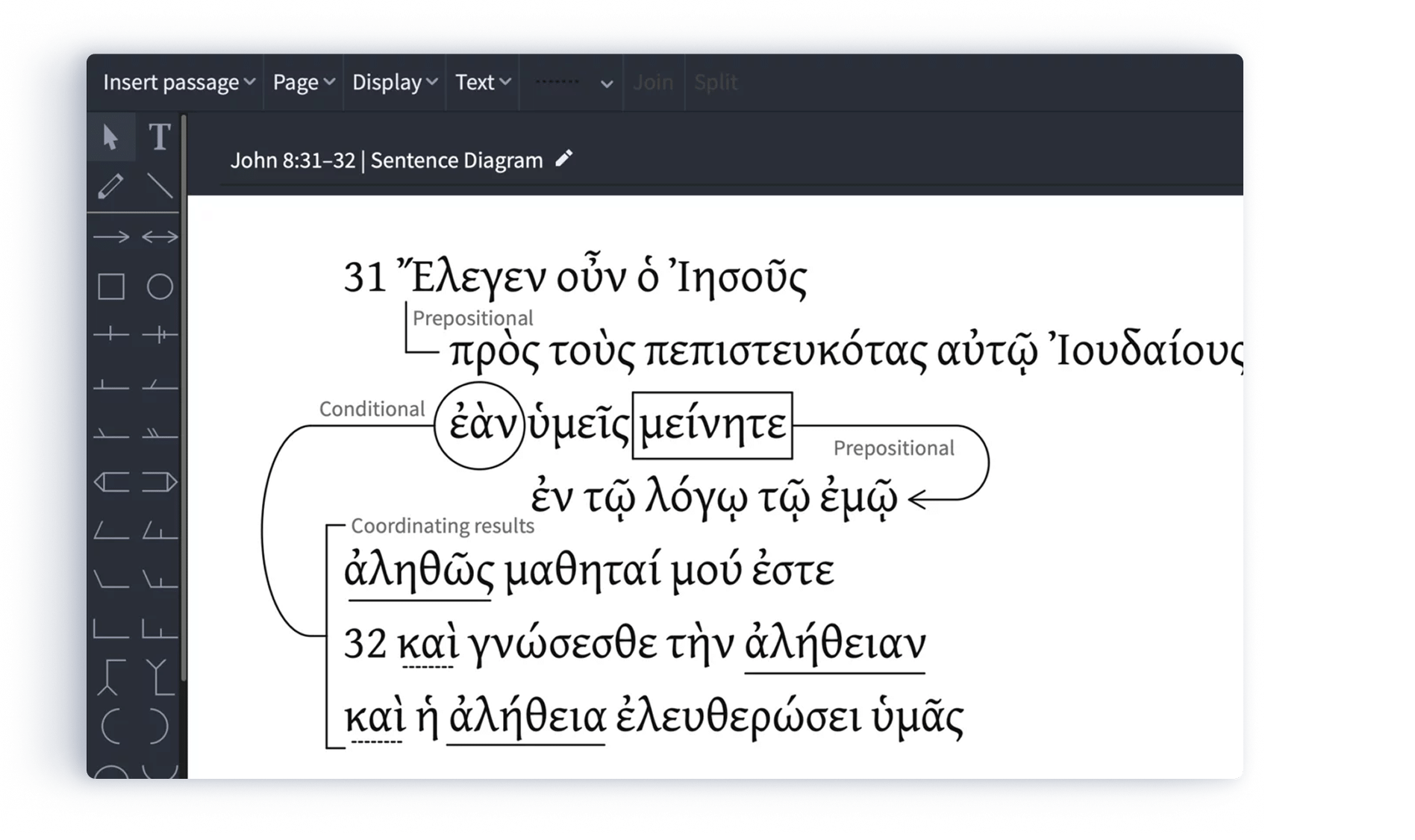Image resolution: width=1415 pixels, height=840 pixels.
Task: Open the dotted line style dropdown
Action: (572, 82)
